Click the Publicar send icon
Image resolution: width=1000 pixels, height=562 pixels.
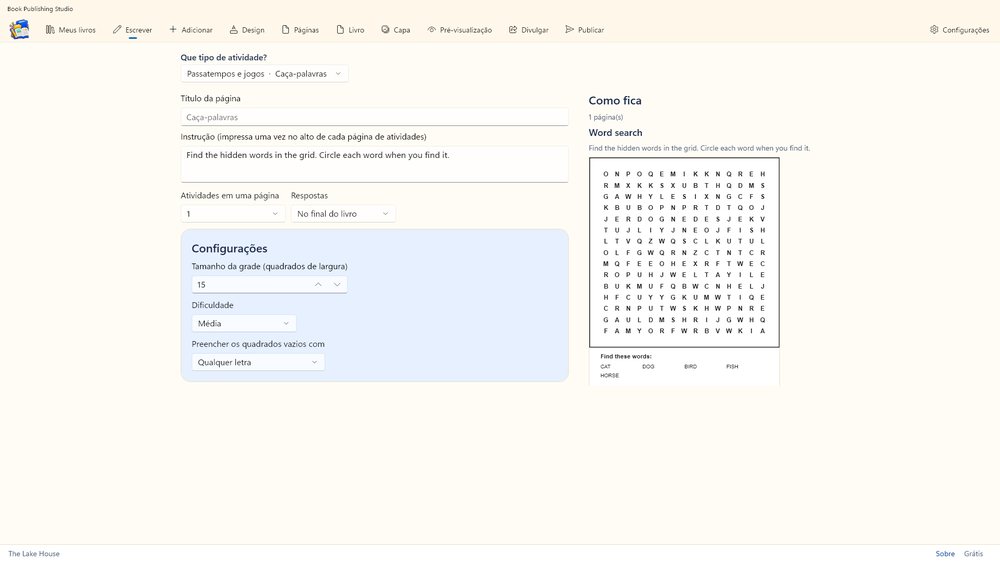point(570,29)
